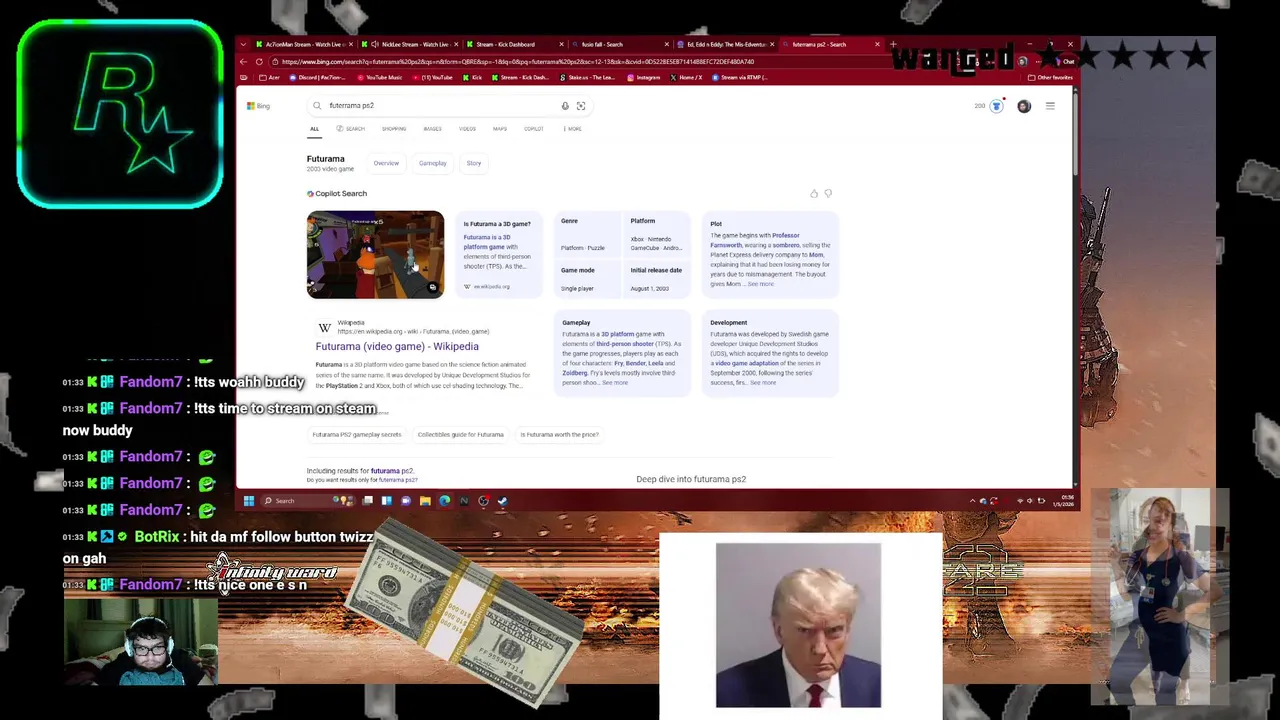
Task: Open visual search camera icon
Action: click(581, 106)
